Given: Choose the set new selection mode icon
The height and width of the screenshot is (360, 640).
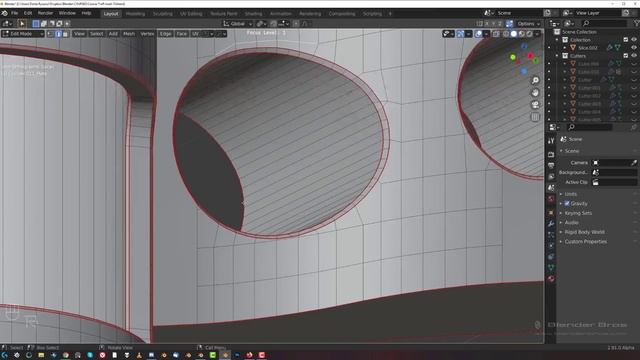Looking at the screenshot, I should [36, 24].
